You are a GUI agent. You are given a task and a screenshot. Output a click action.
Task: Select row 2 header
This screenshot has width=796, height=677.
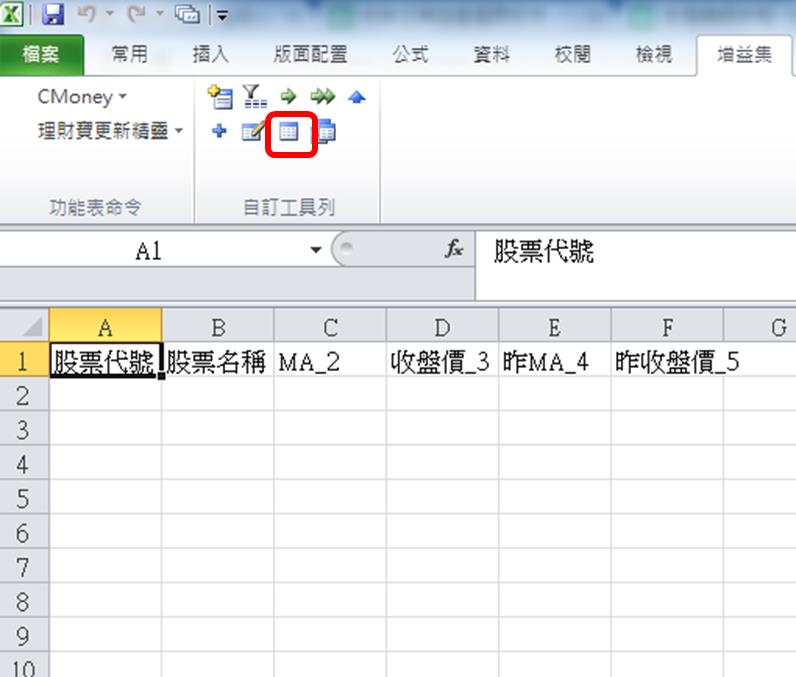[24, 395]
